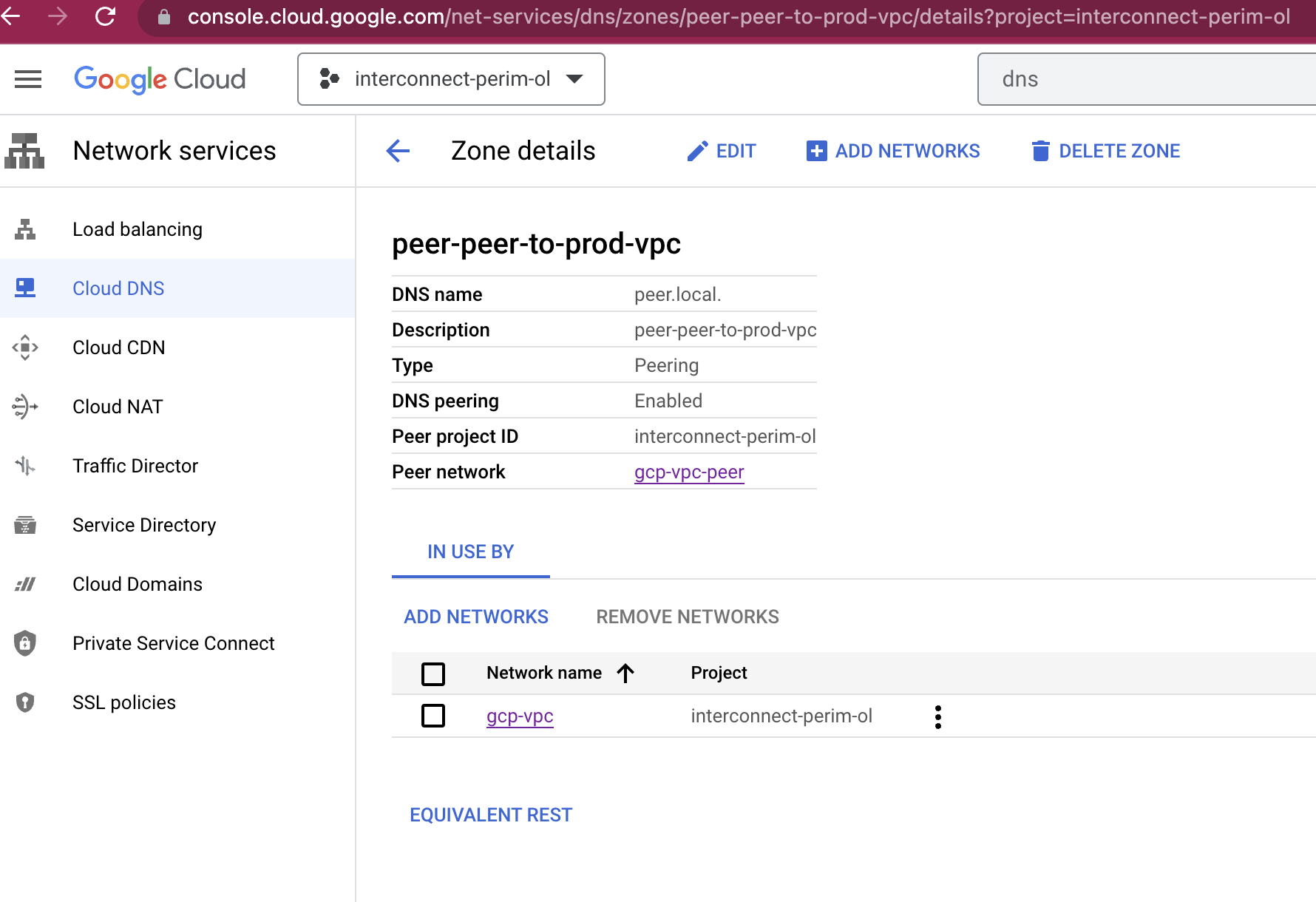
Task: Open the gcp-vpc row options menu
Action: click(937, 716)
